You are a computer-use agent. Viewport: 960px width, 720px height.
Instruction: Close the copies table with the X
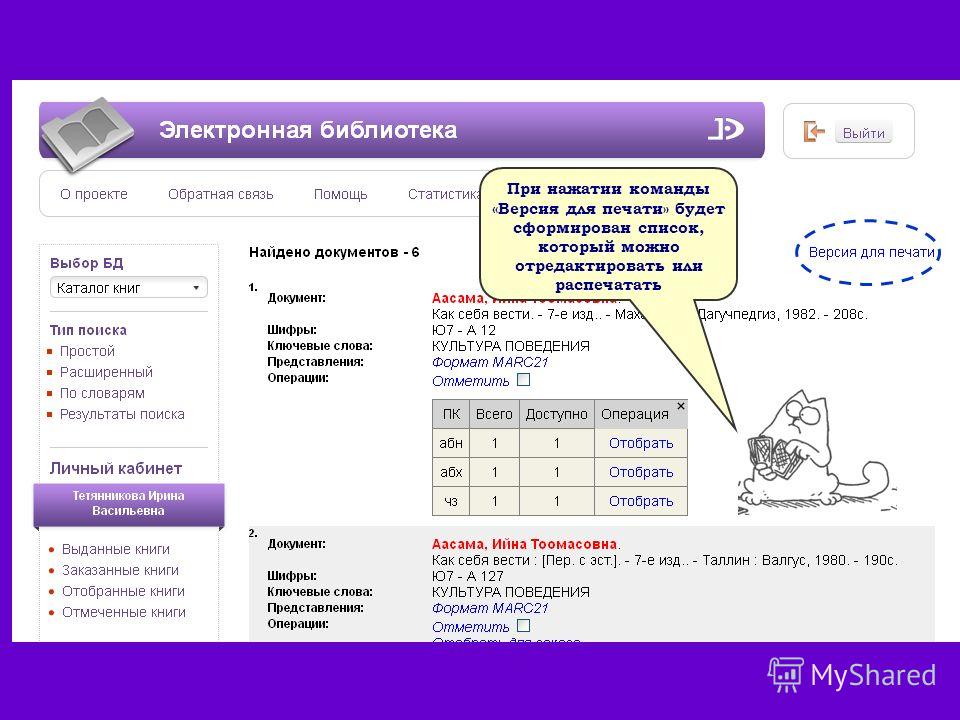point(681,406)
